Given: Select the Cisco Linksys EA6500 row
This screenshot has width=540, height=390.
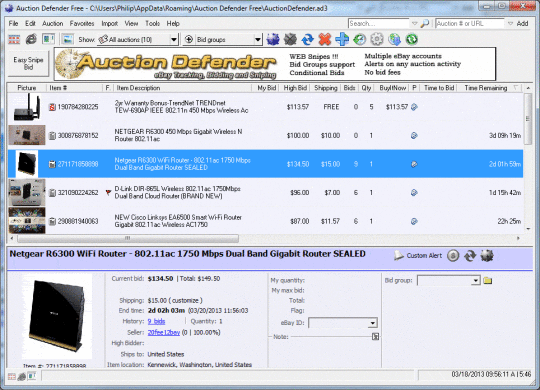Looking at the screenshot, I should coord(265,221).
